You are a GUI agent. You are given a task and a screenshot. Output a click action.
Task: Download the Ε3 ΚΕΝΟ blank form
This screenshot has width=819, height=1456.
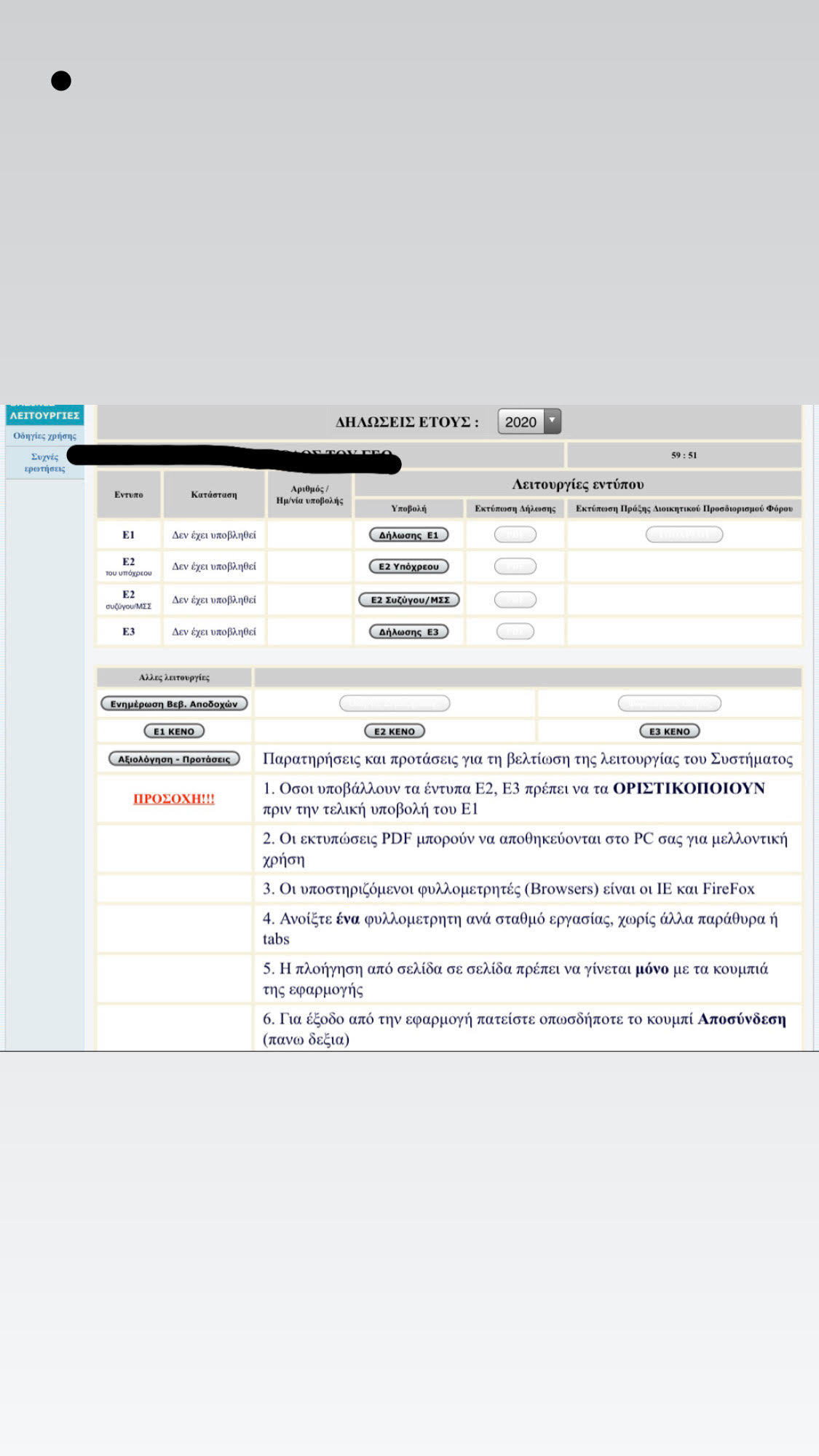(x=669, y=731)
